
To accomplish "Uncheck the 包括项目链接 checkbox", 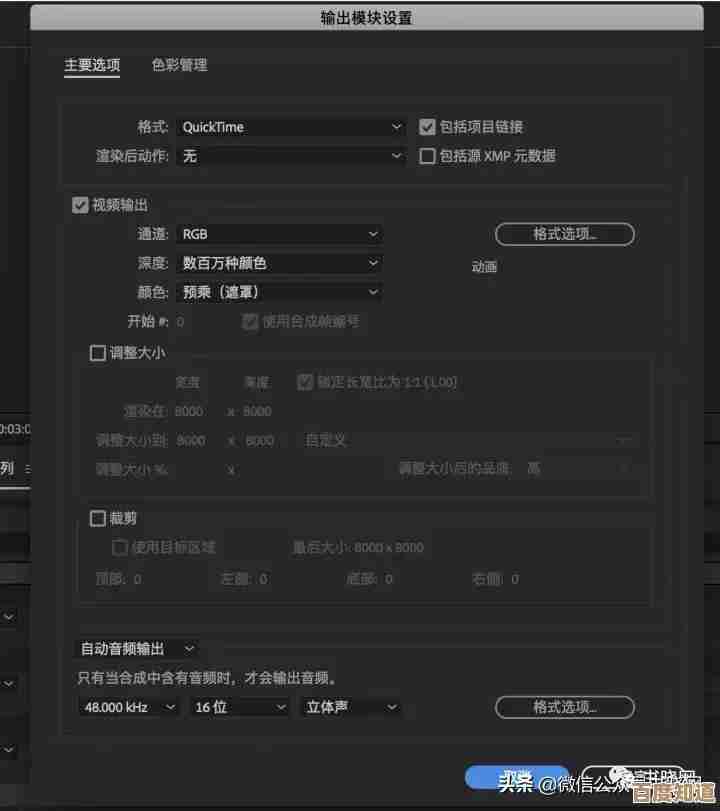I will pyautogui.click(x=427, y=127).
